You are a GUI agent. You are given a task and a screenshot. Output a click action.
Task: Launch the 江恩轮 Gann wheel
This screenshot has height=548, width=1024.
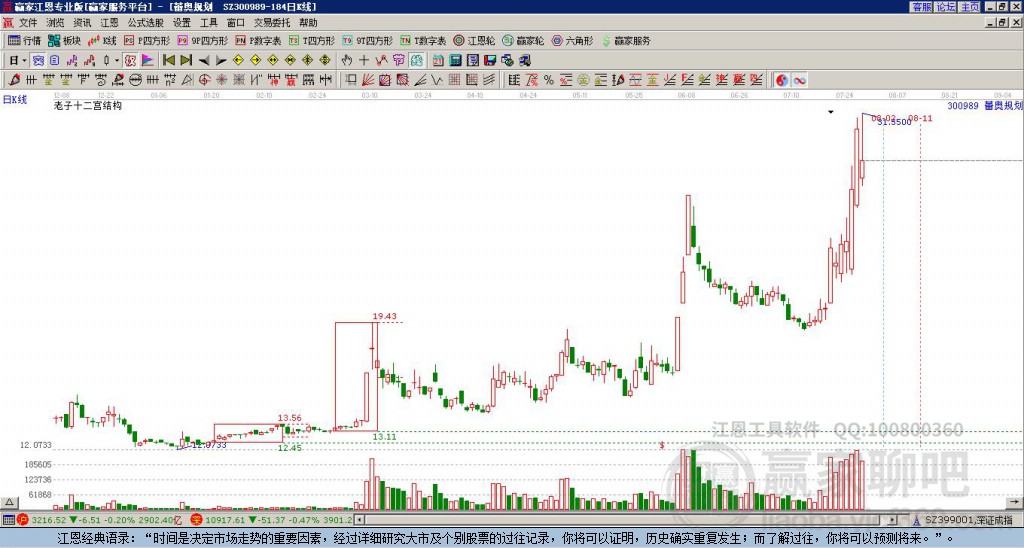(x=474, y=40)
